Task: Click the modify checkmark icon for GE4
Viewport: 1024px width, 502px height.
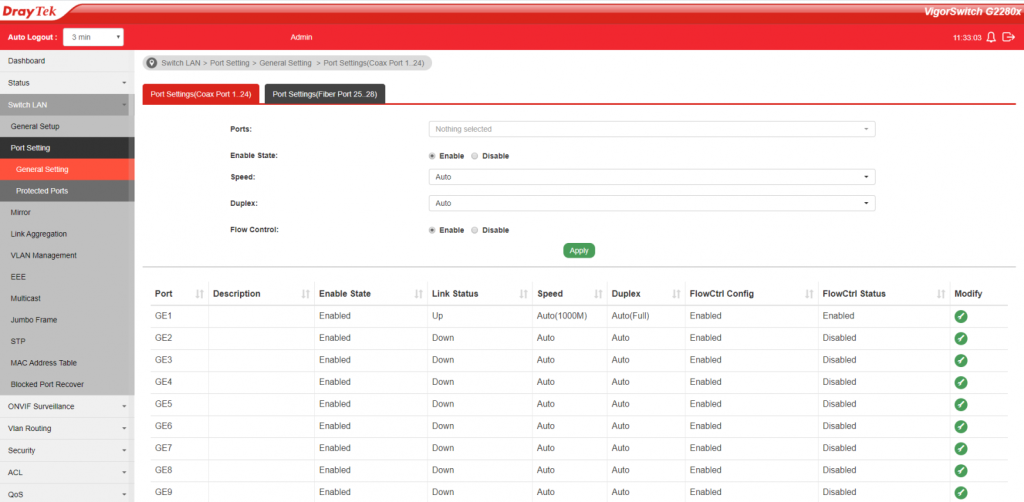Action: [961, 382]
